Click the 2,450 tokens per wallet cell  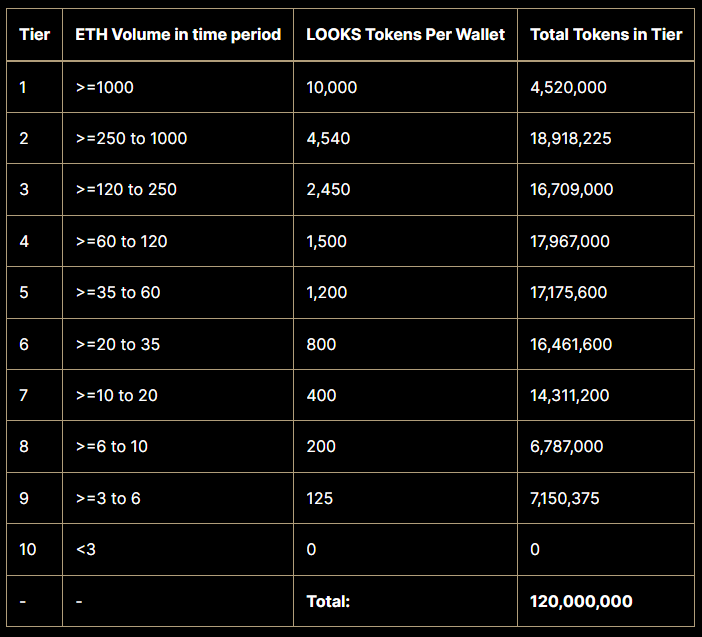(x=328, y=189)
